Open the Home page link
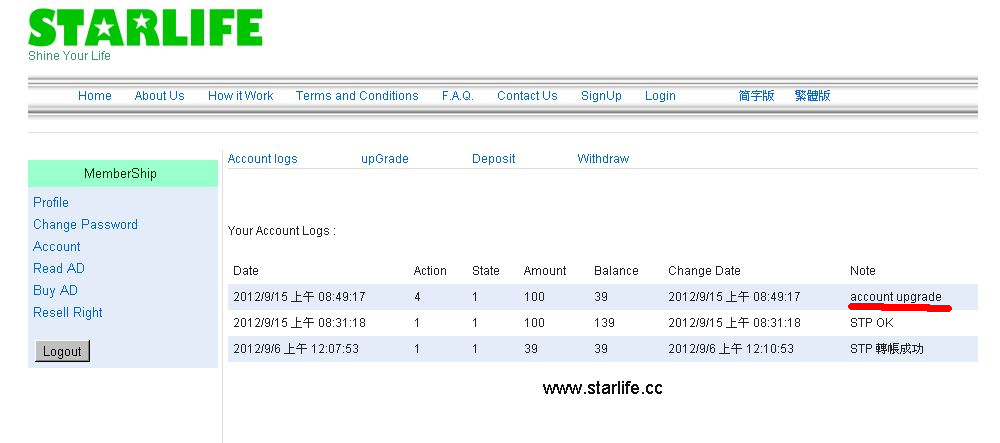 tap(95, 96)
